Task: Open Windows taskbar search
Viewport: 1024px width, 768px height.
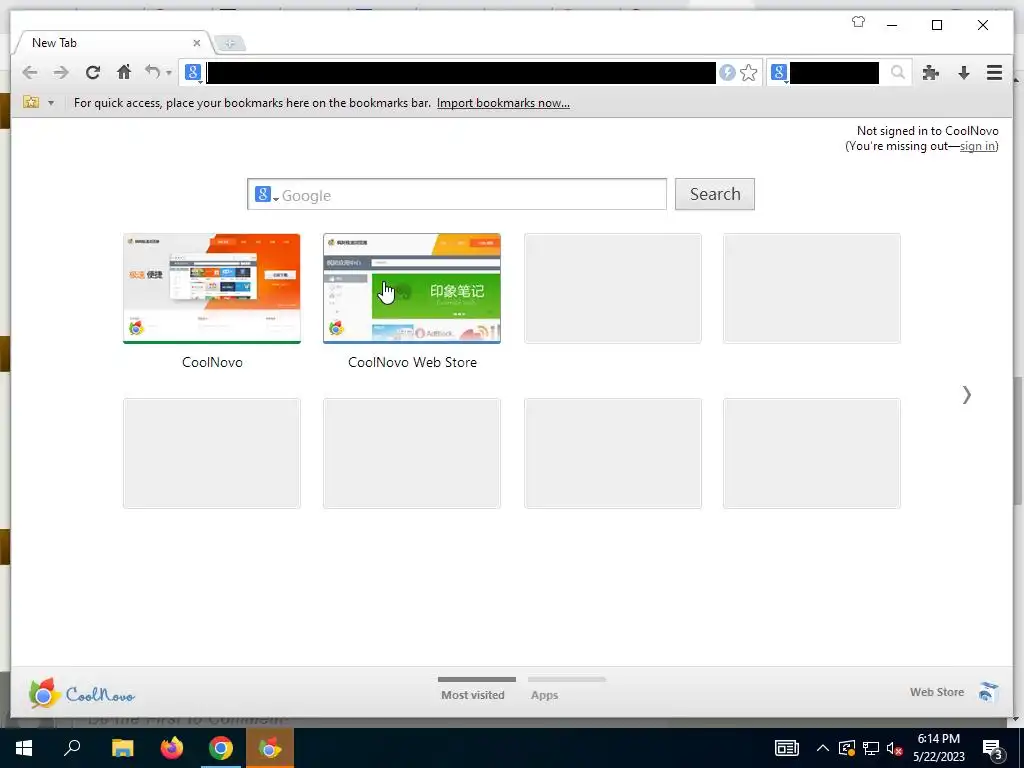Action: click(x=72, y=748)
